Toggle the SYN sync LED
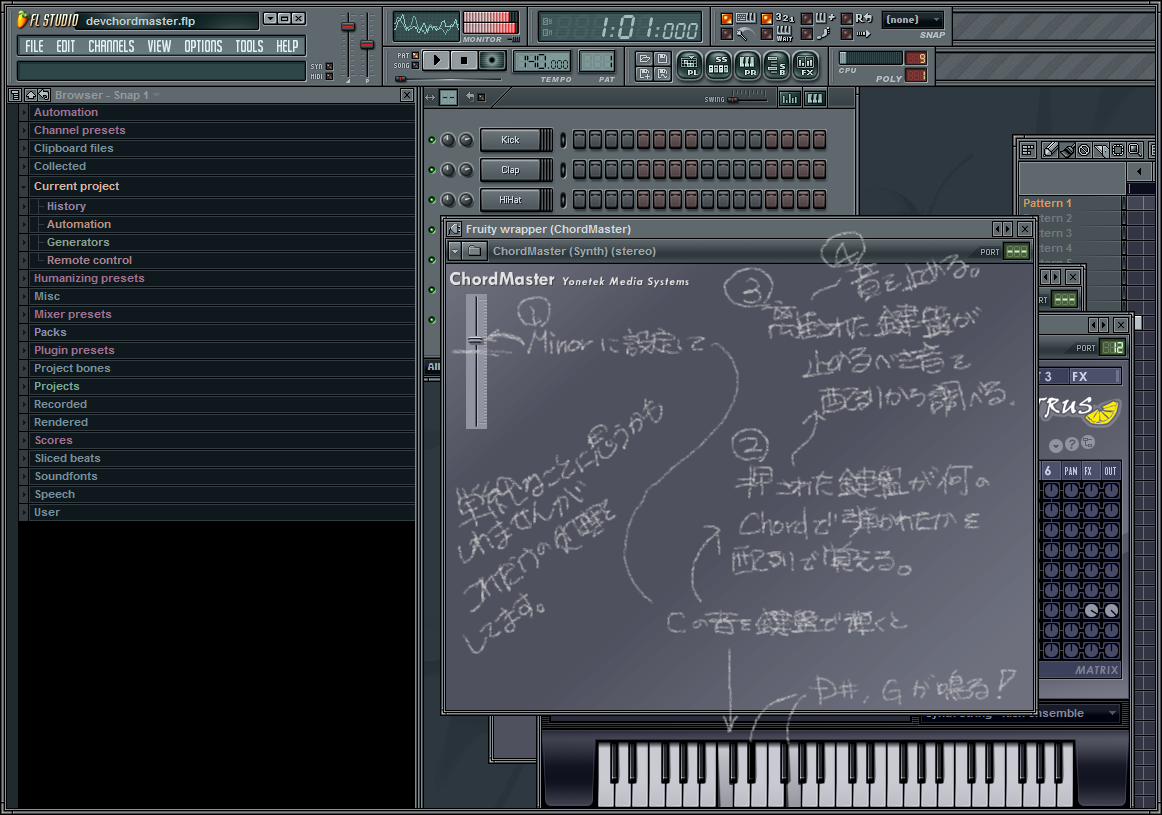 pos(329,66)
